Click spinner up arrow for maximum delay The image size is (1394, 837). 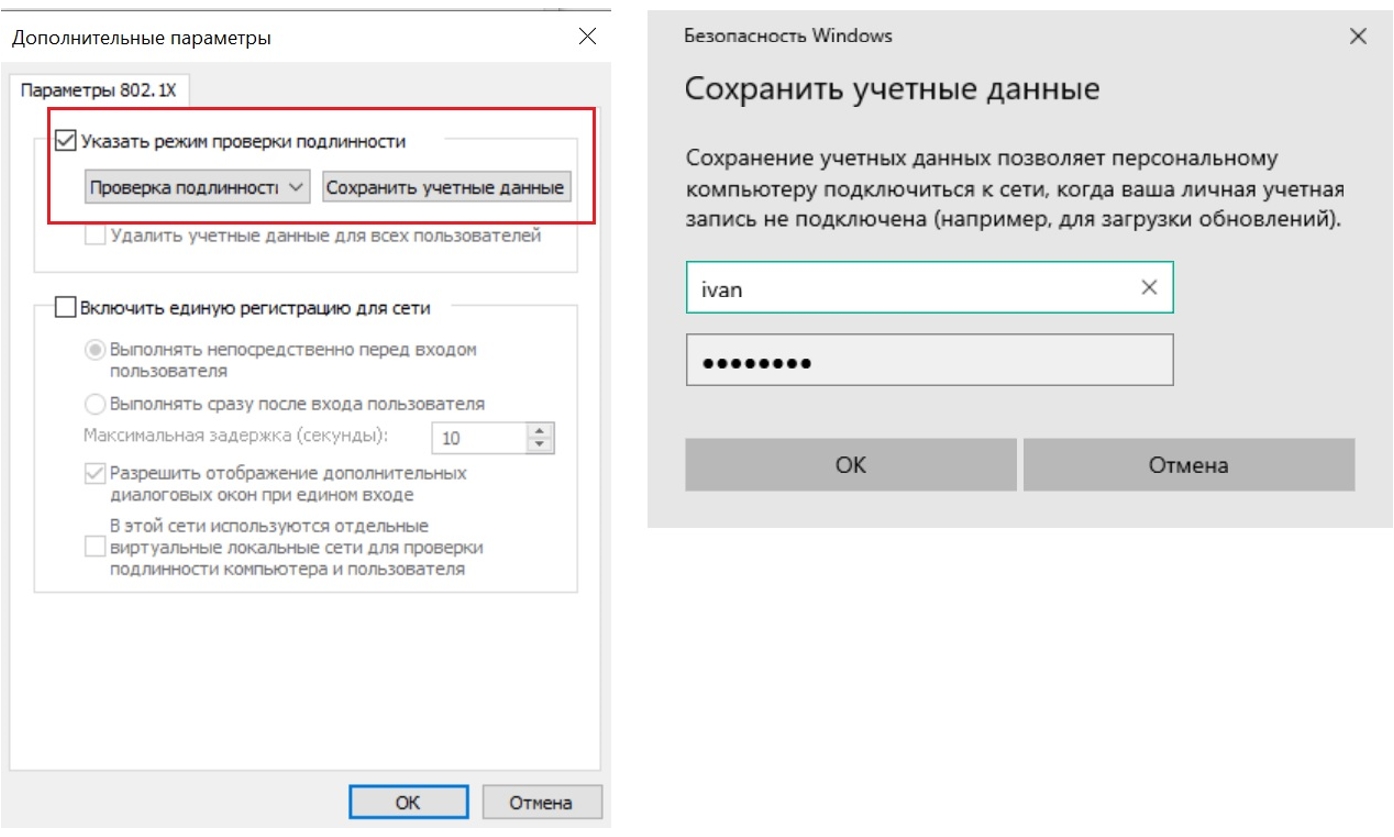(x=540, y=431)
